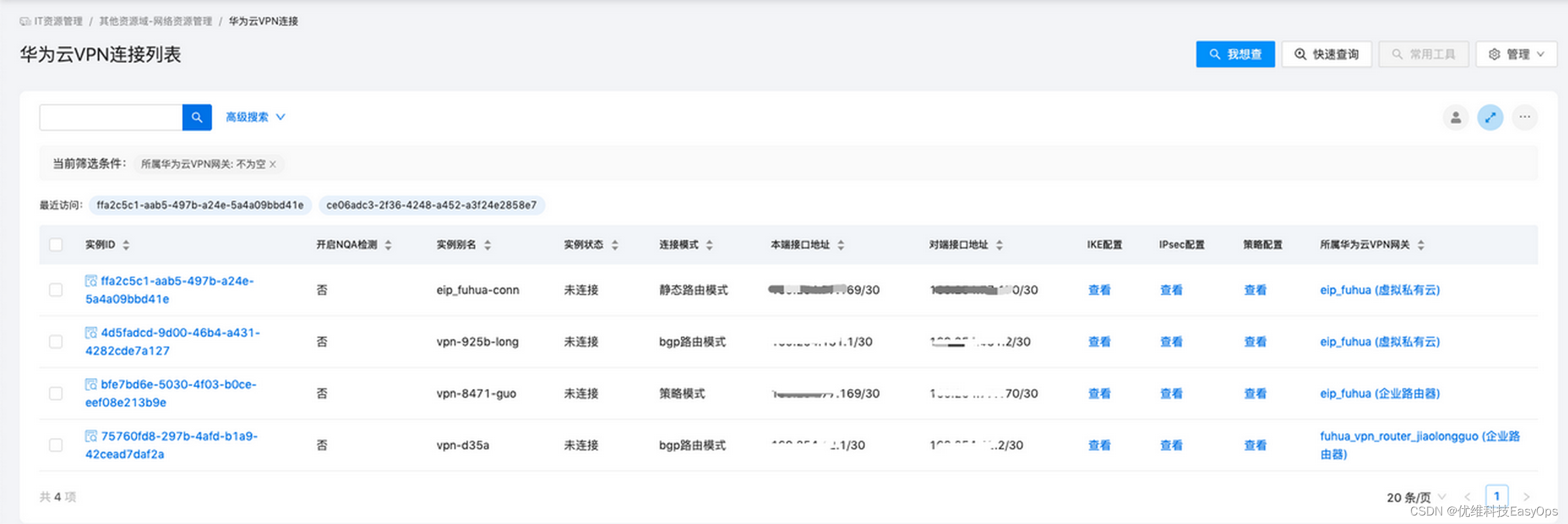Select checkbox for vpn-d35a row
1568x524 pixels.
[56, 445]
